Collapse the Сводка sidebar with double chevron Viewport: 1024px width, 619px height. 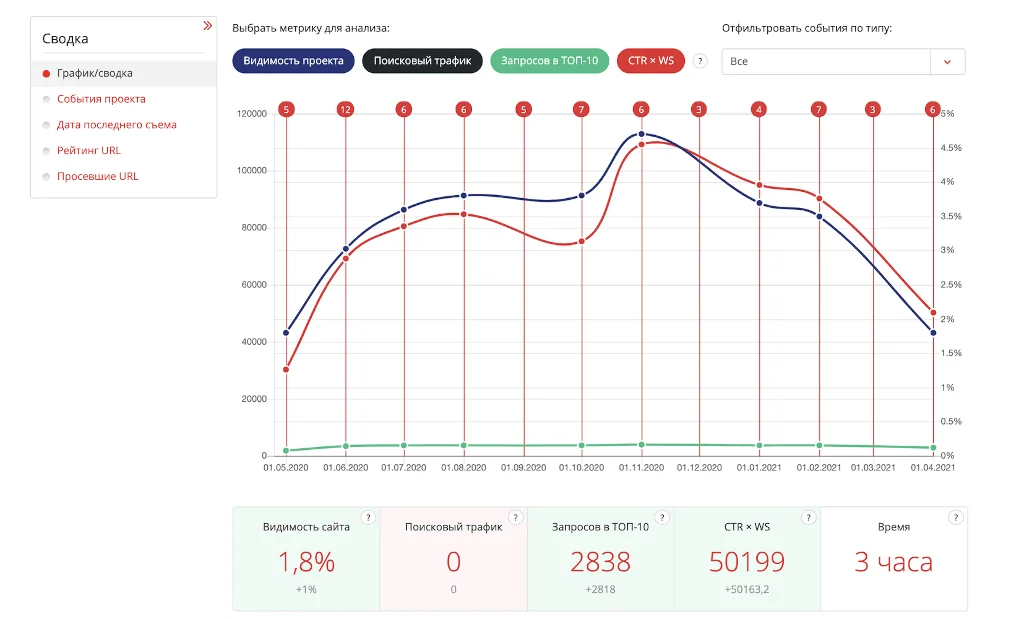pyautogui.click(x=207, y=26)
